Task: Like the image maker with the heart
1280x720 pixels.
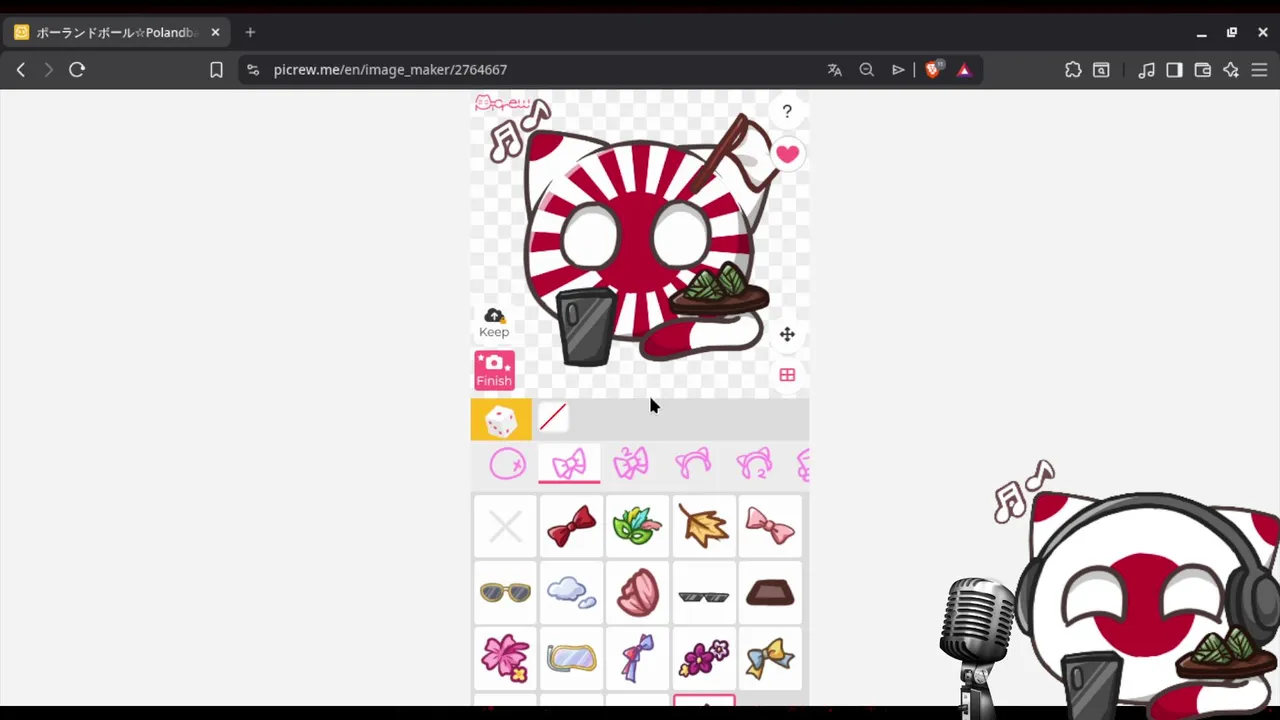Action: (x=787, y=154)
